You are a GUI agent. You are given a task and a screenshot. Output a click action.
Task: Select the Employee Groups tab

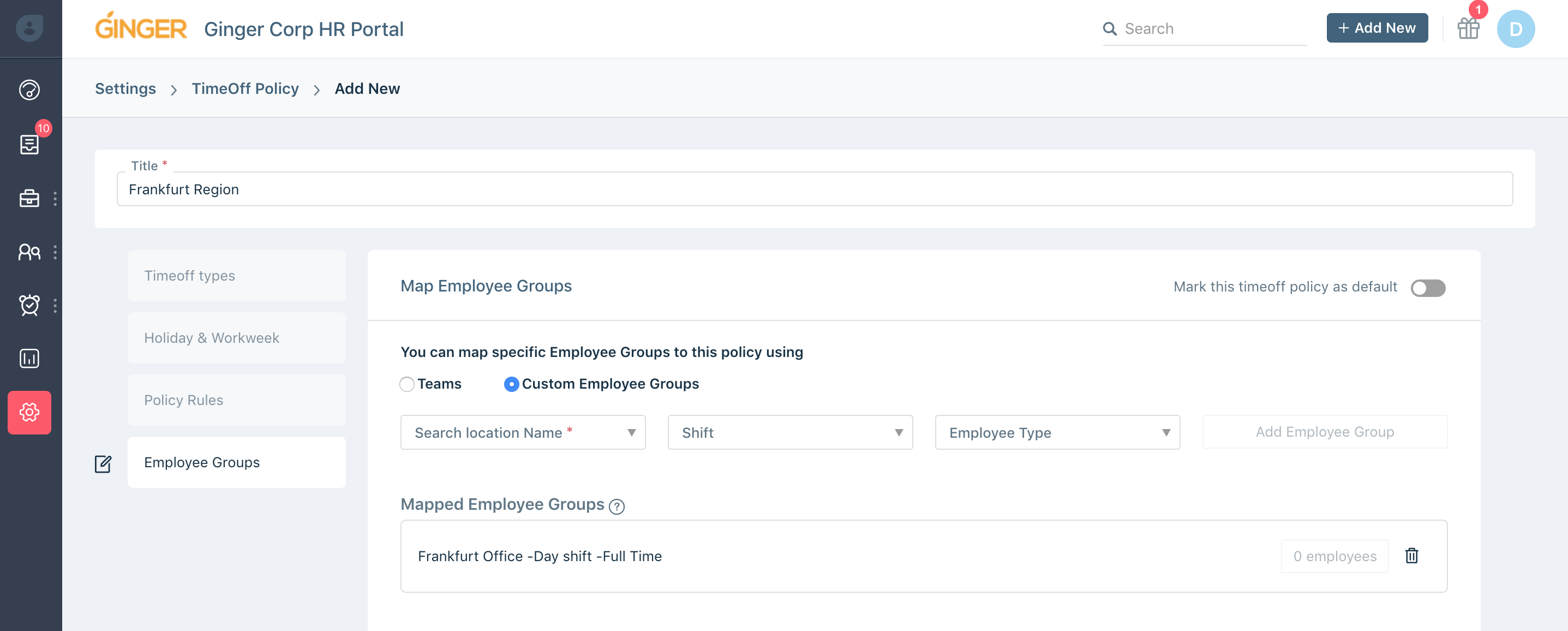(x=236, y=462)
